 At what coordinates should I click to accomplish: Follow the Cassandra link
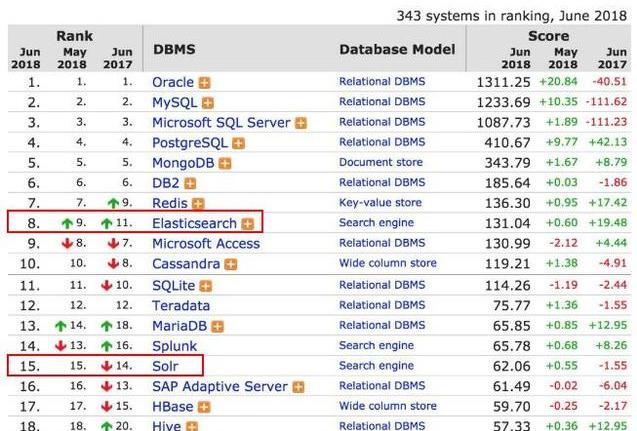[186, 264]
